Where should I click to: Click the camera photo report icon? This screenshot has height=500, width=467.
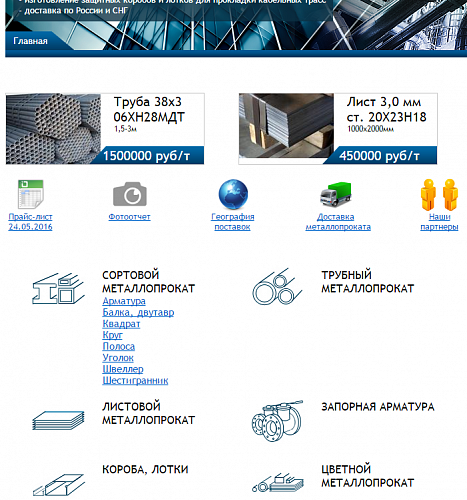[x=130, y=194]
